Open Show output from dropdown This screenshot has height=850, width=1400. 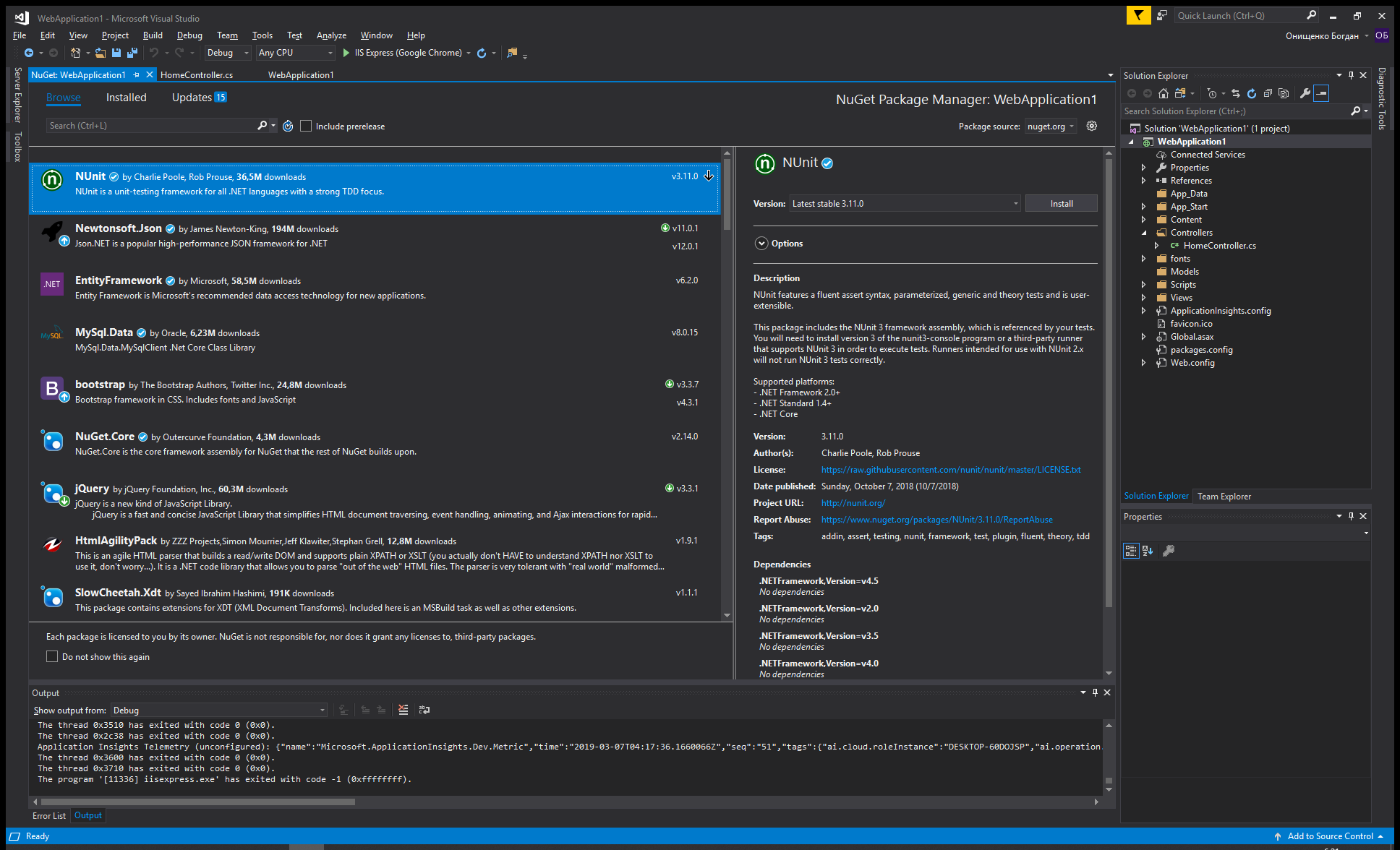point(219,711)
